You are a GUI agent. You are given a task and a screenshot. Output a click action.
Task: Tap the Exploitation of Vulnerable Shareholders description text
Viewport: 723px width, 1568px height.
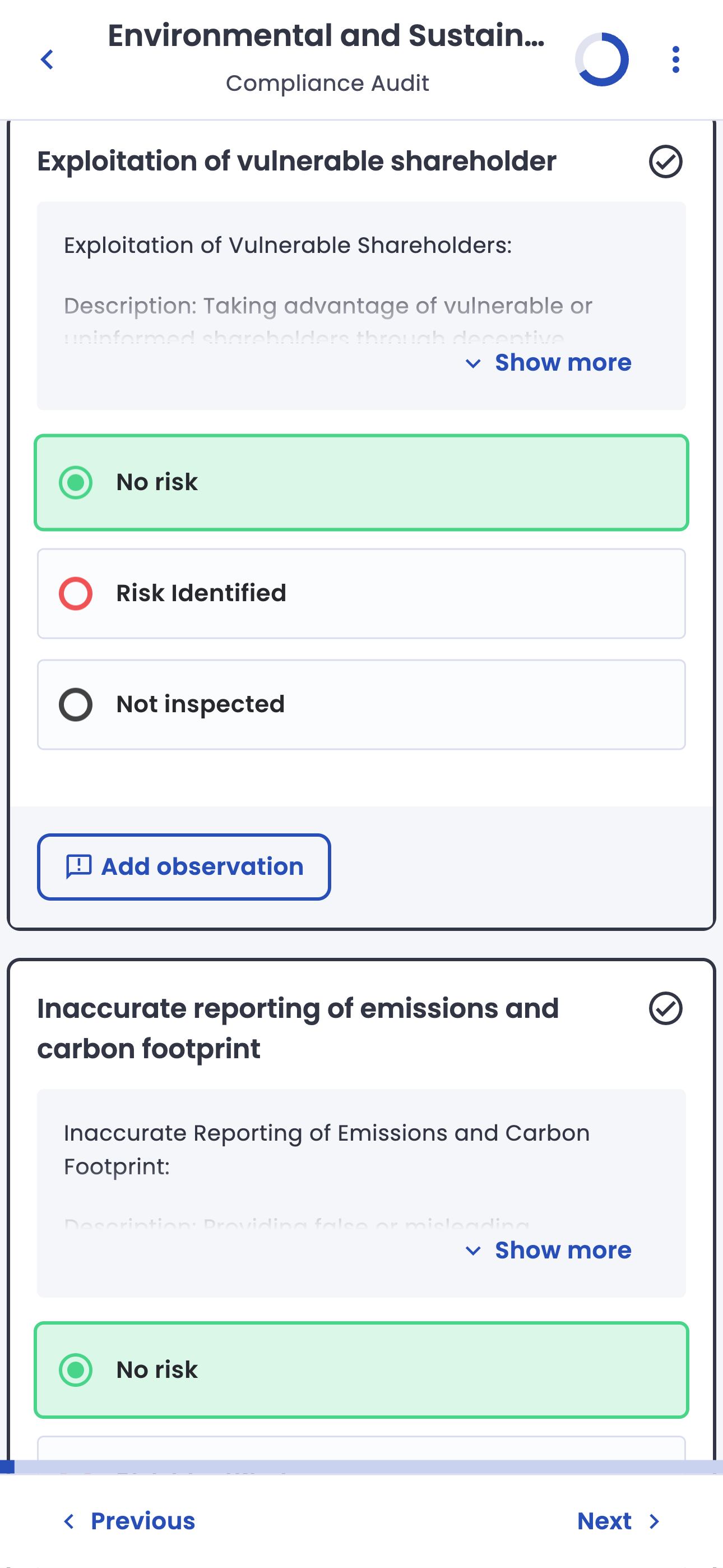[288, 245]
